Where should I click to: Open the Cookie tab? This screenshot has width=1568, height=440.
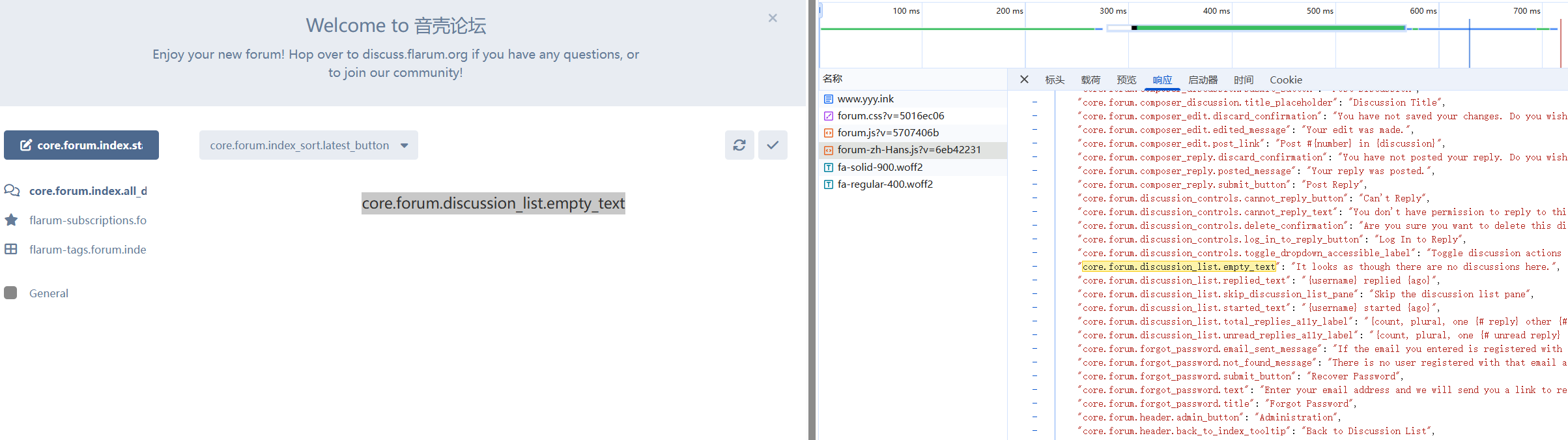[x=1285, y=80]
